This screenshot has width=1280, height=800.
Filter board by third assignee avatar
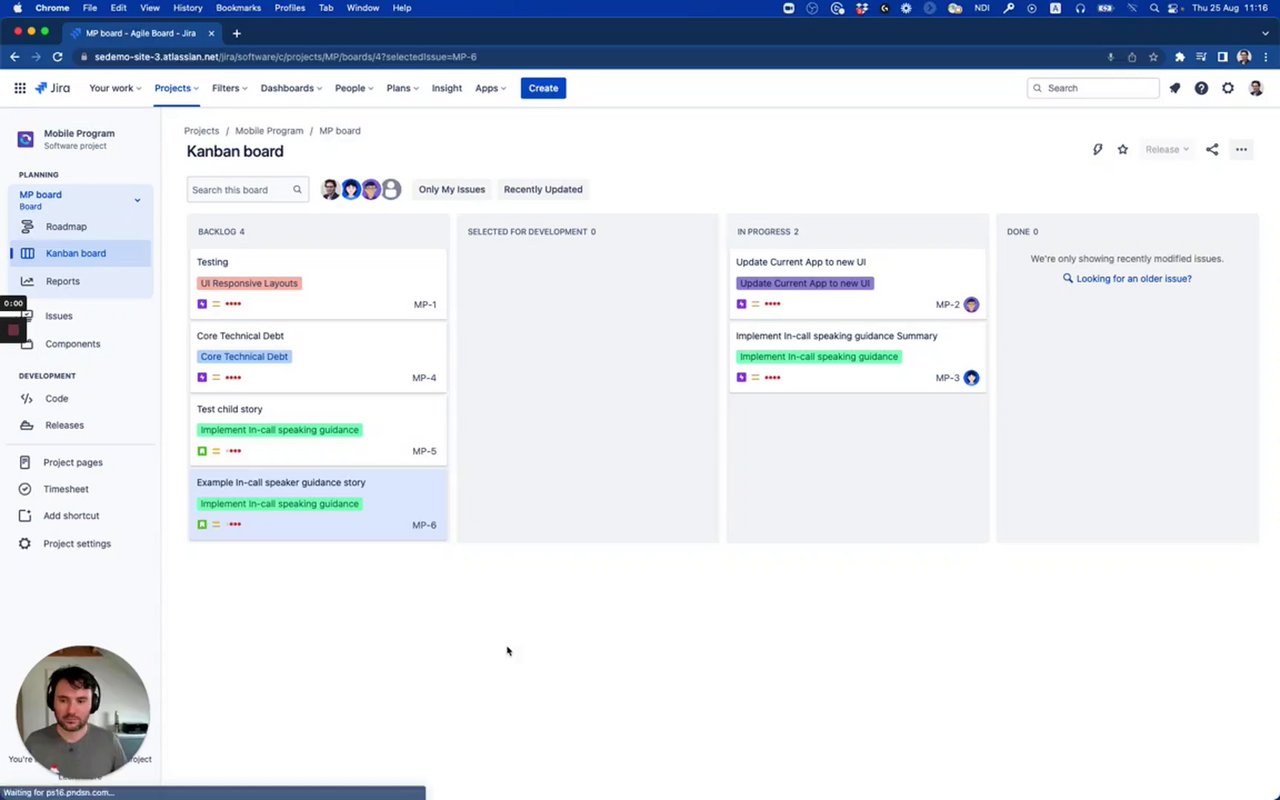point(371,189)
